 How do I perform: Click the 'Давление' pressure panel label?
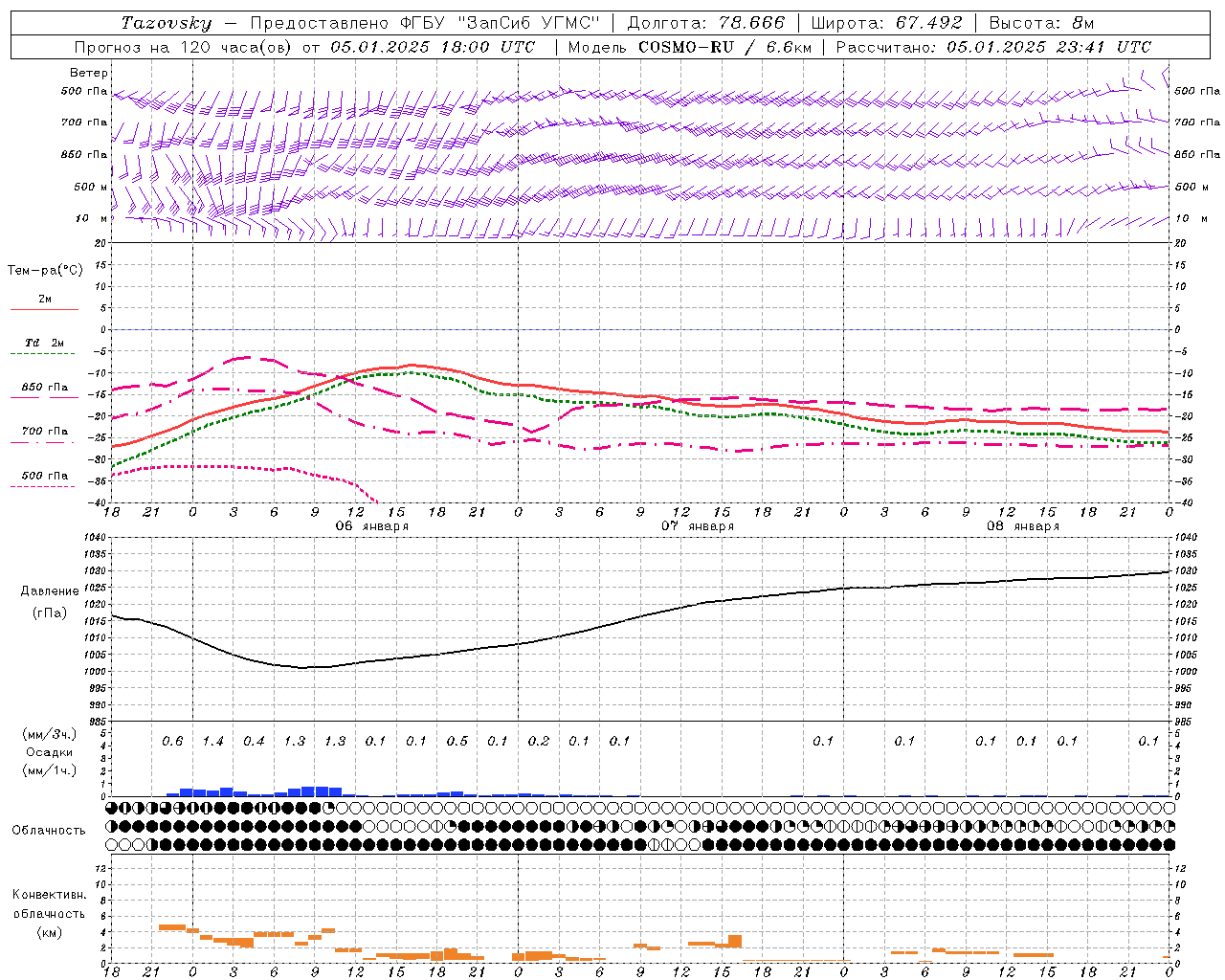click(x=50, y=590)
